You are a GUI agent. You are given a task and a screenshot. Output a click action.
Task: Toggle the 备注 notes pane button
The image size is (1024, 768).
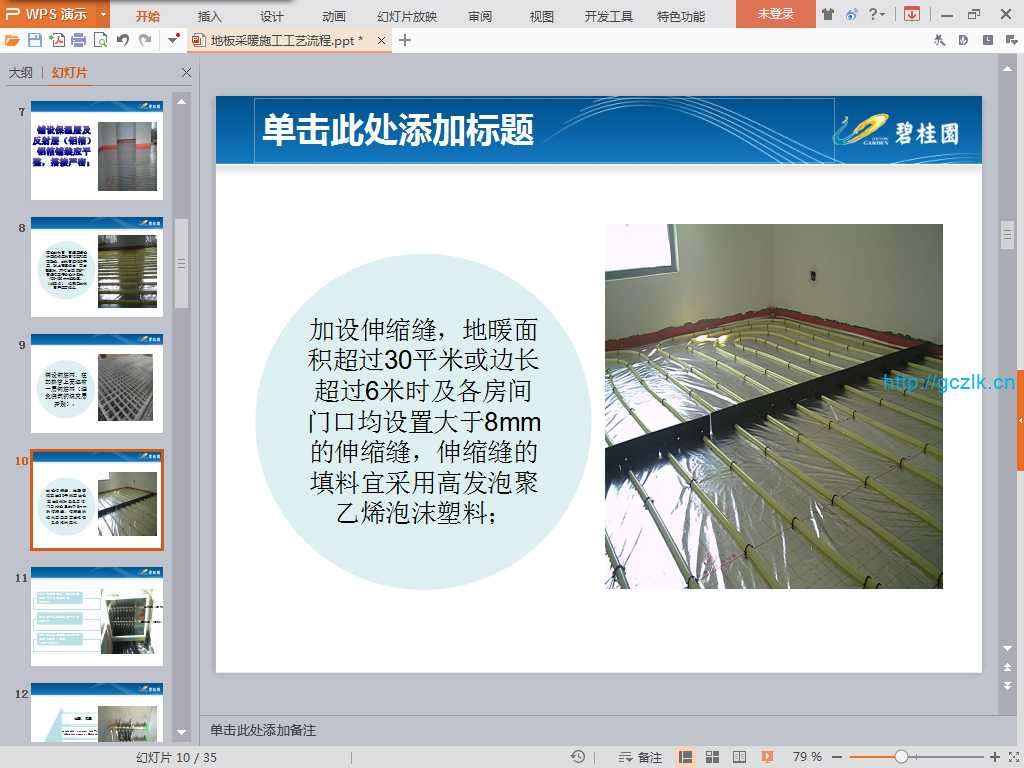(640, 757)
